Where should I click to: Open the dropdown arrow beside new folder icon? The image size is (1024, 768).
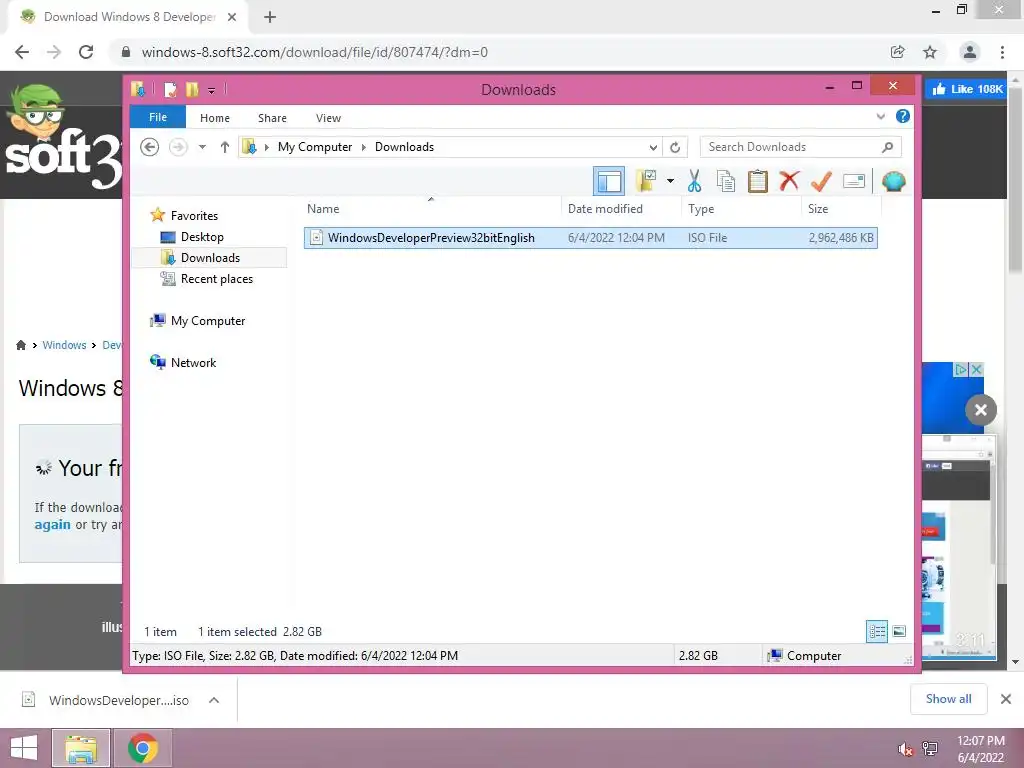point(670,181)
